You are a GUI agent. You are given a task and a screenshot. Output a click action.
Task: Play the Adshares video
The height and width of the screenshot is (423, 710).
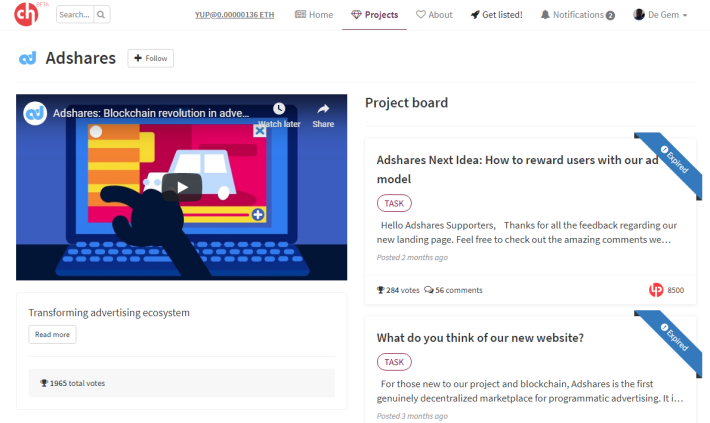tap(182, 187)
